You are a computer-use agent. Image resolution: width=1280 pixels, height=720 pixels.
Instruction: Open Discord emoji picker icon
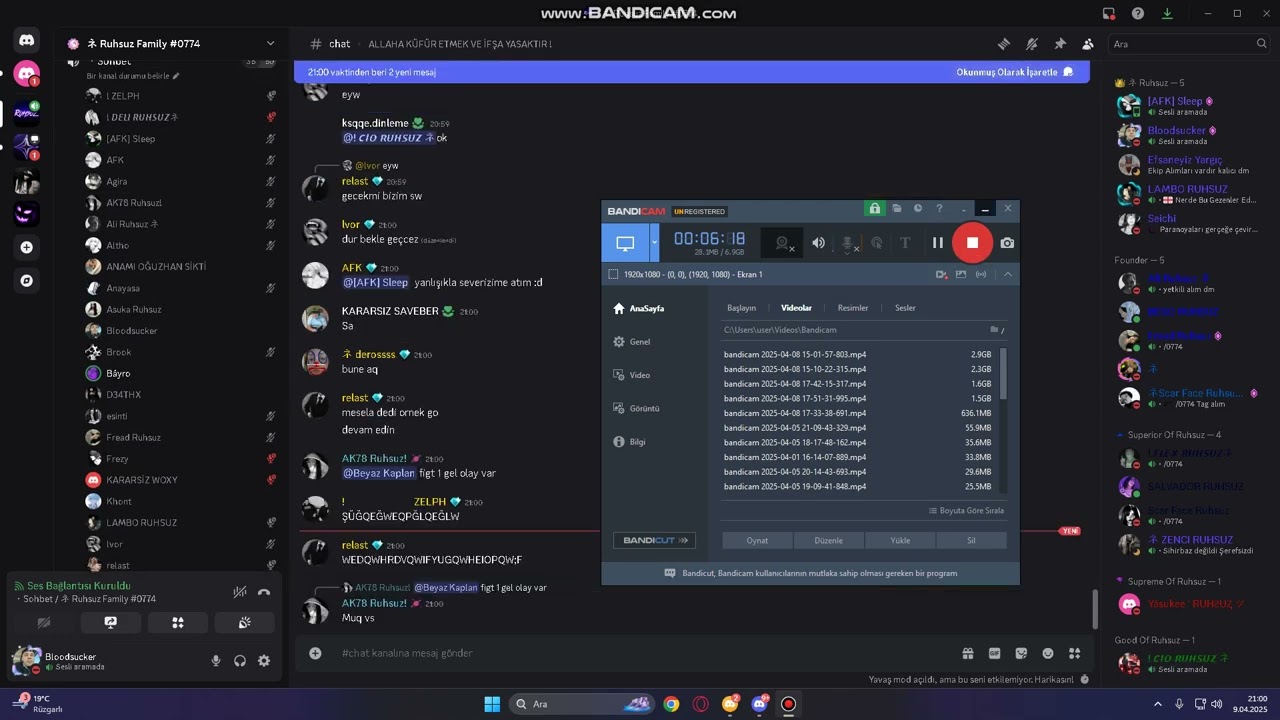1048,653
